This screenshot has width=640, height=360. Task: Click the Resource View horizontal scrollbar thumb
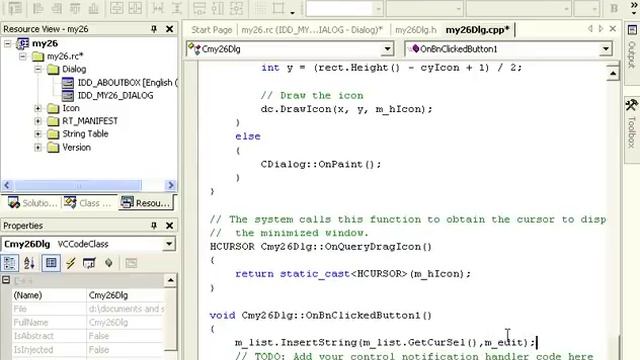(78, 185)
